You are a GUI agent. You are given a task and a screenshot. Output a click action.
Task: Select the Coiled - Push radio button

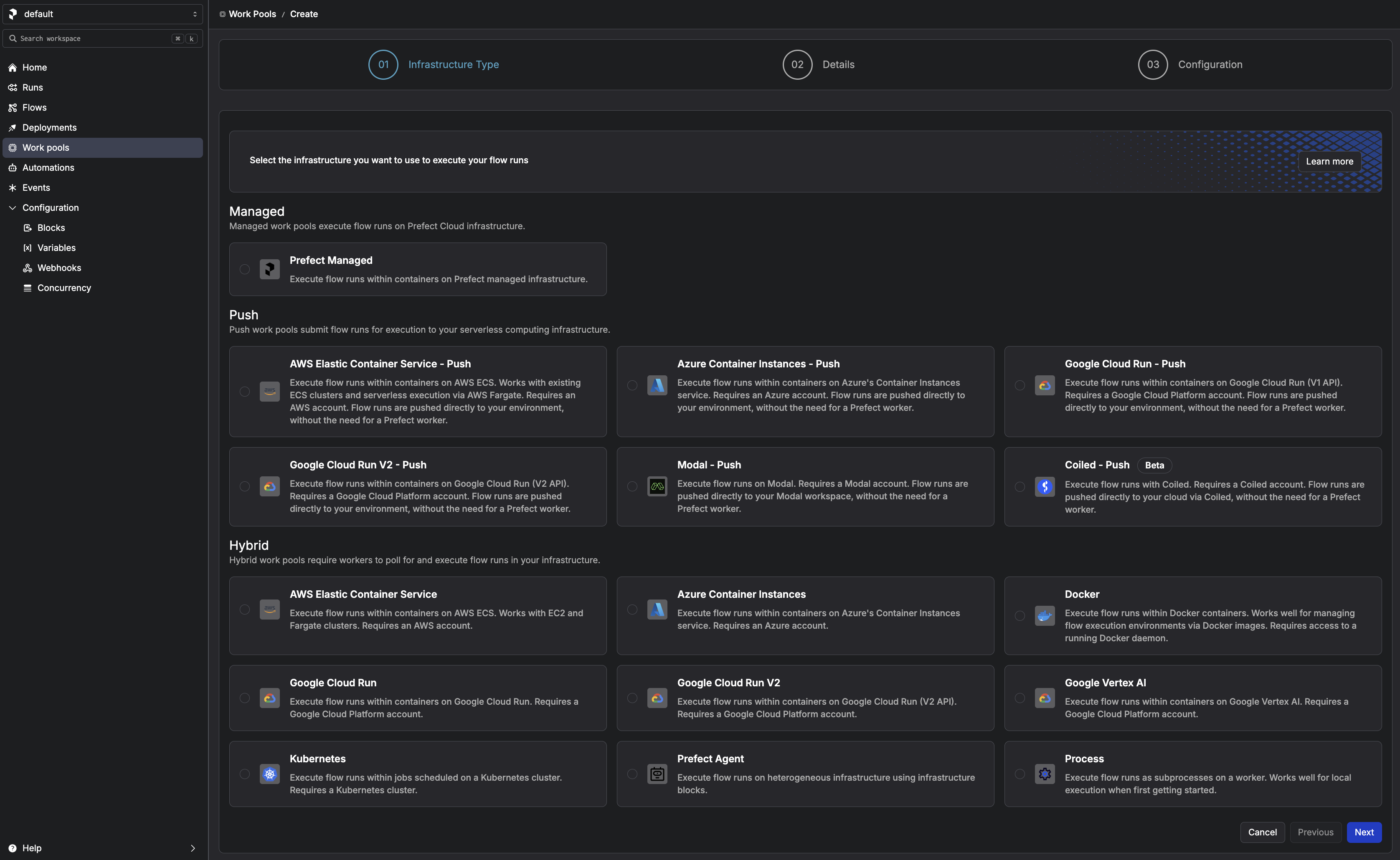tap(1020, 486)
